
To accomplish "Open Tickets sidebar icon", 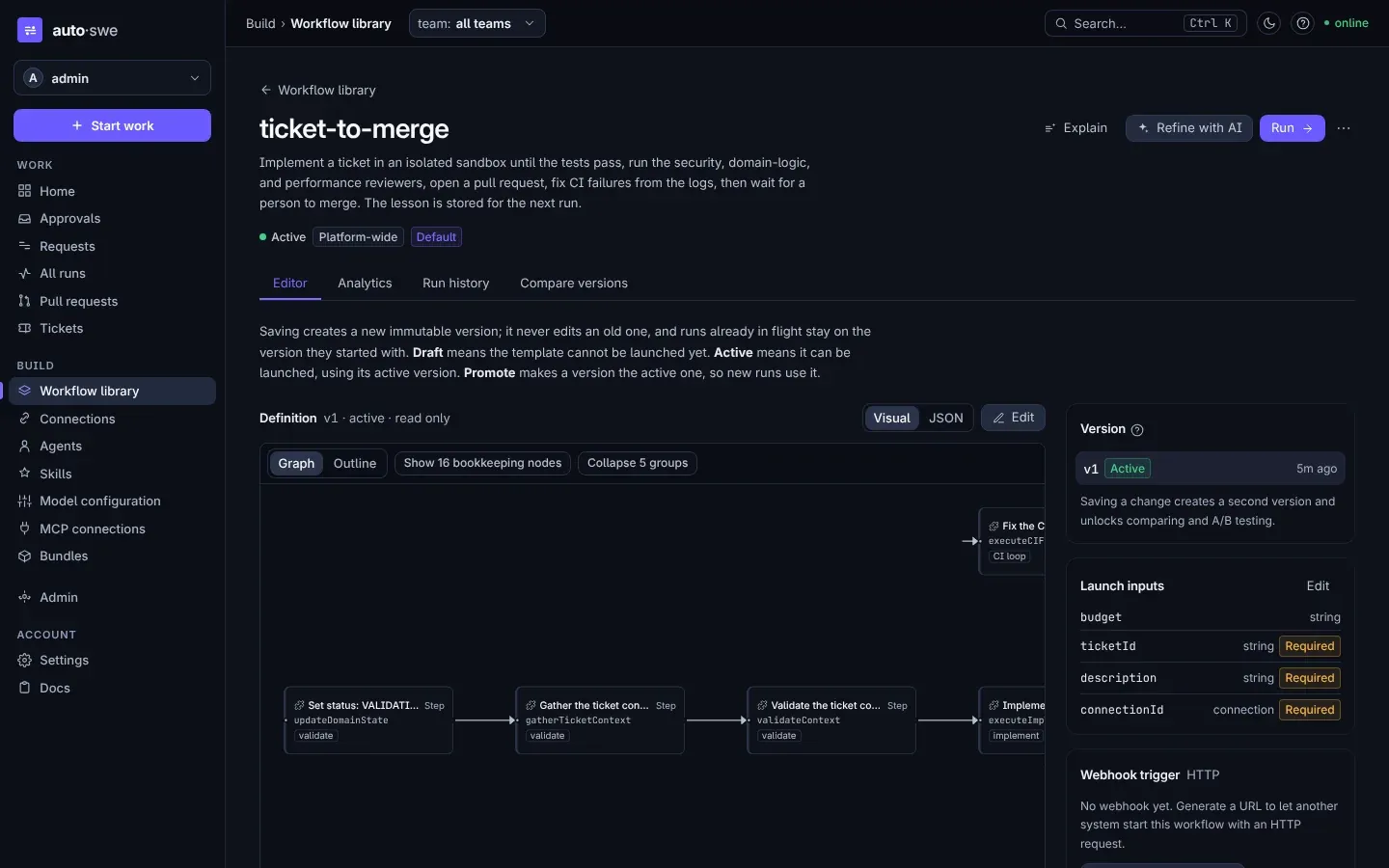I will point(25,329).
